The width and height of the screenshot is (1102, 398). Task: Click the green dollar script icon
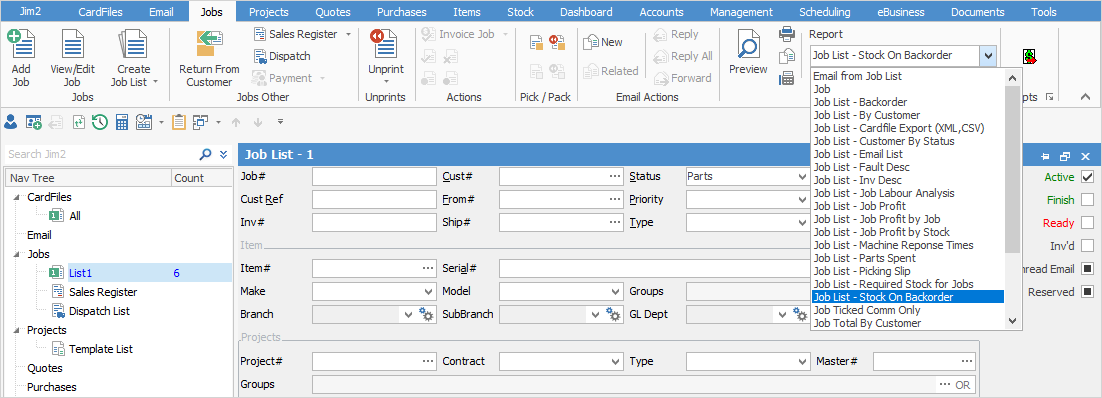click(1031, 56)
